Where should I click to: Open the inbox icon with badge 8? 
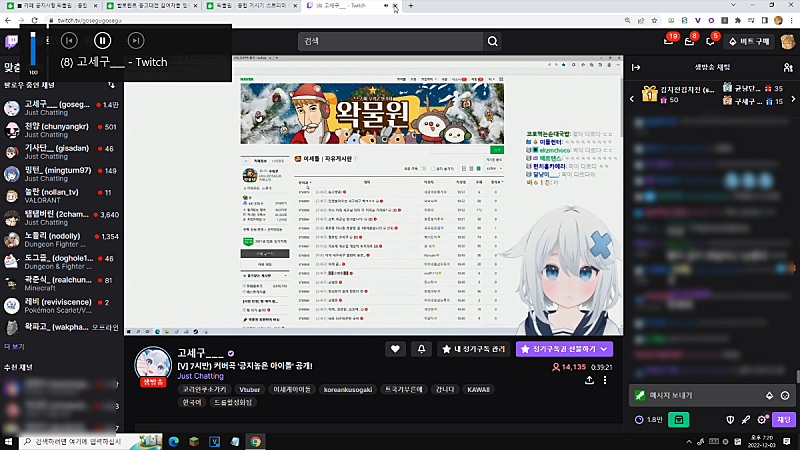tap(689, 41)
